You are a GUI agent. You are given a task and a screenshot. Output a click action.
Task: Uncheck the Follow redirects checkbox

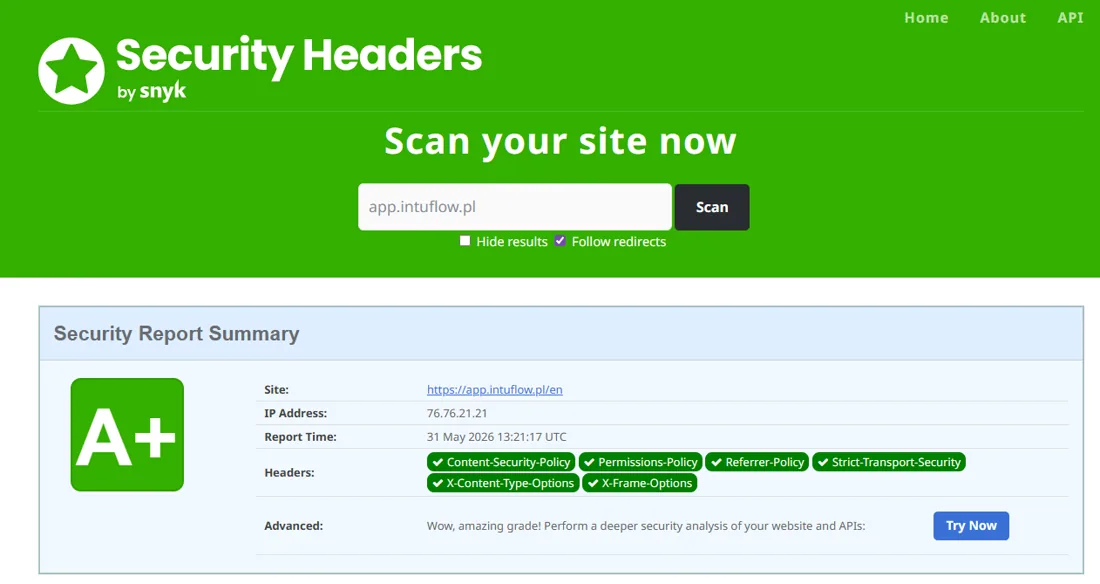pyautogui.click(x=560, y=241)
